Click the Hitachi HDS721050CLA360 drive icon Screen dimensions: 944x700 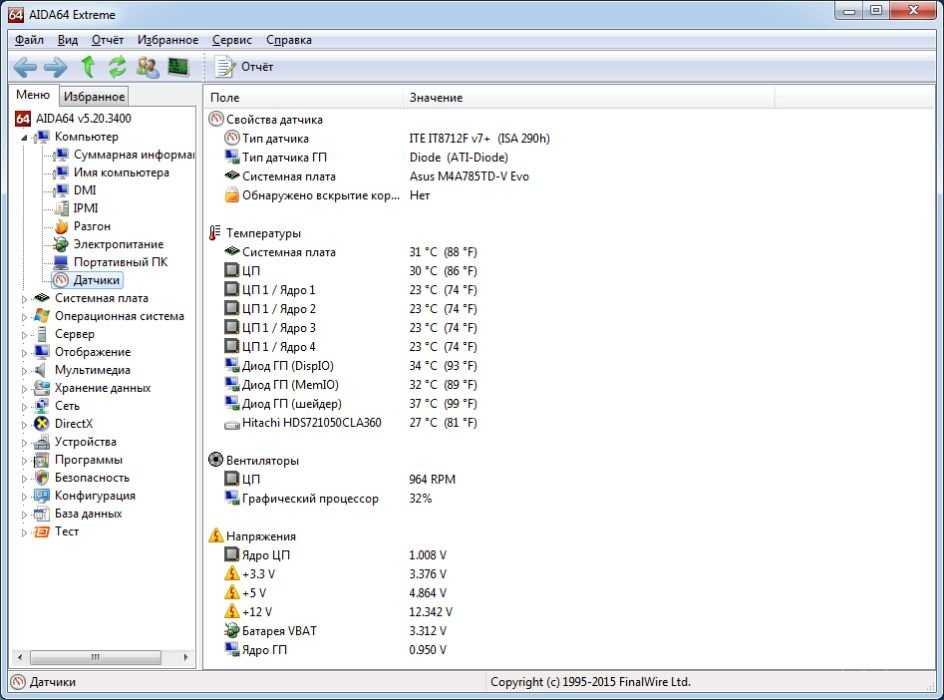232,424
